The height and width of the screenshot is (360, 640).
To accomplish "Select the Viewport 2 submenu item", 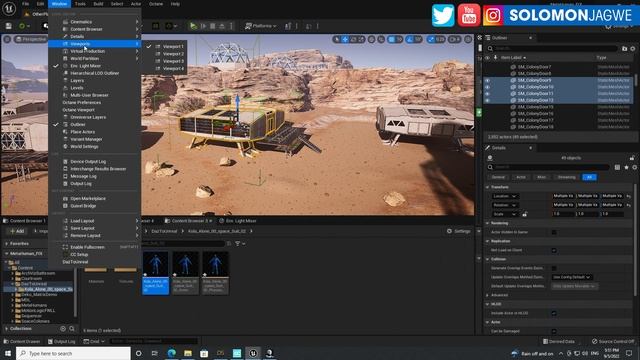I will coord(173,54).
